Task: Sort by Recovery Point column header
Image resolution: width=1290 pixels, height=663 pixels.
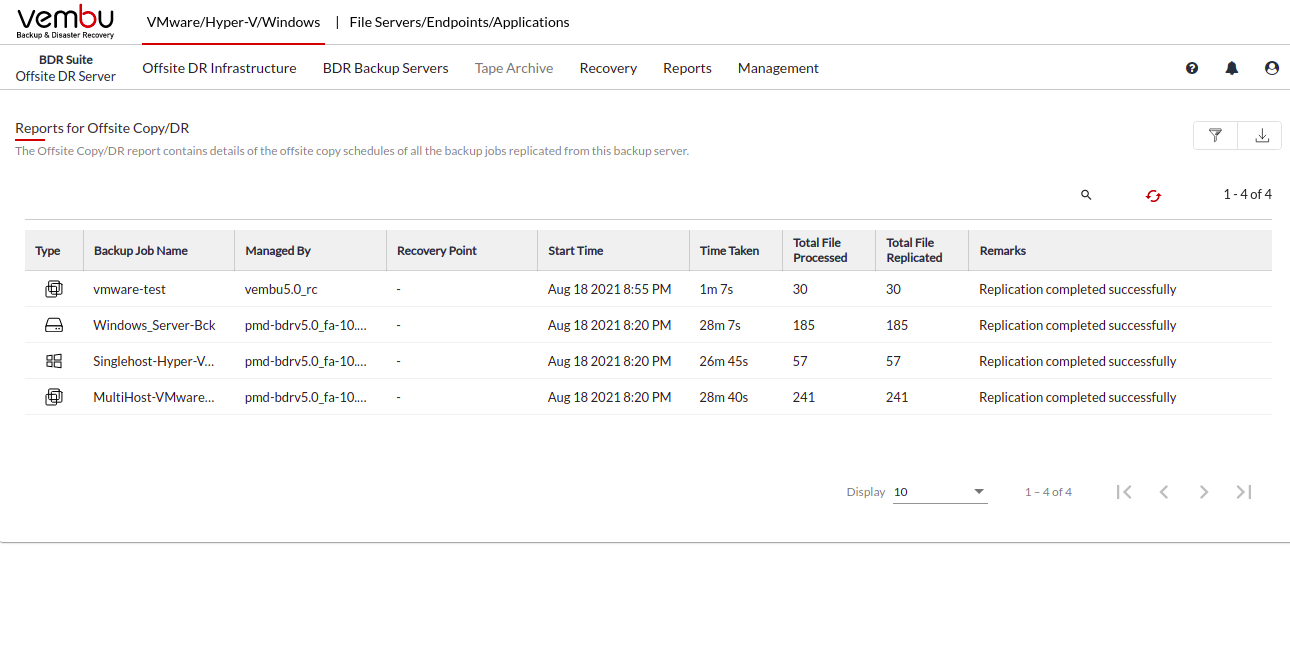Action: pos(437,251)
